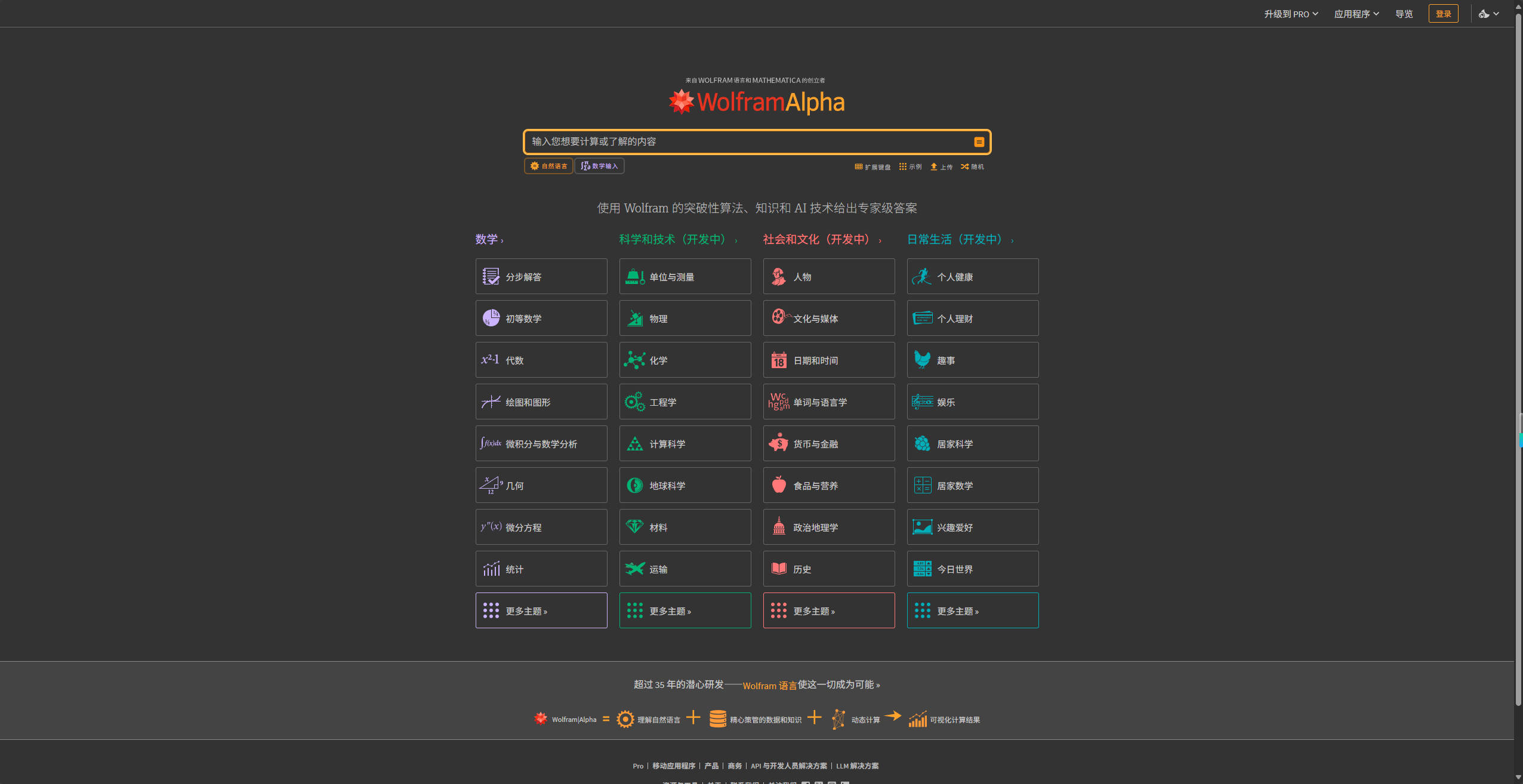Click the 化学 (Chemistry) molecule icon
Image resolution: width=1523 pixels, height=784 pixels.
[634, 359]
